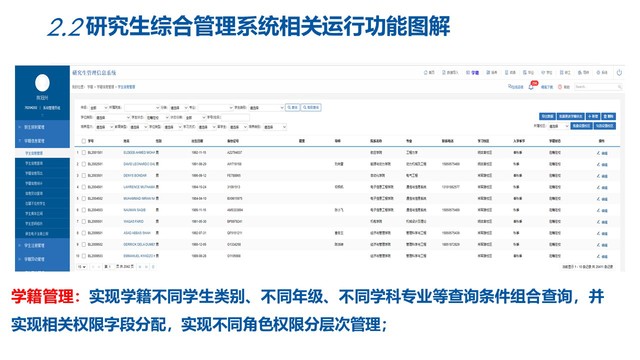Click the magnifier icon inside the Search box
The image size is (640, 360).
coord(619,87)
